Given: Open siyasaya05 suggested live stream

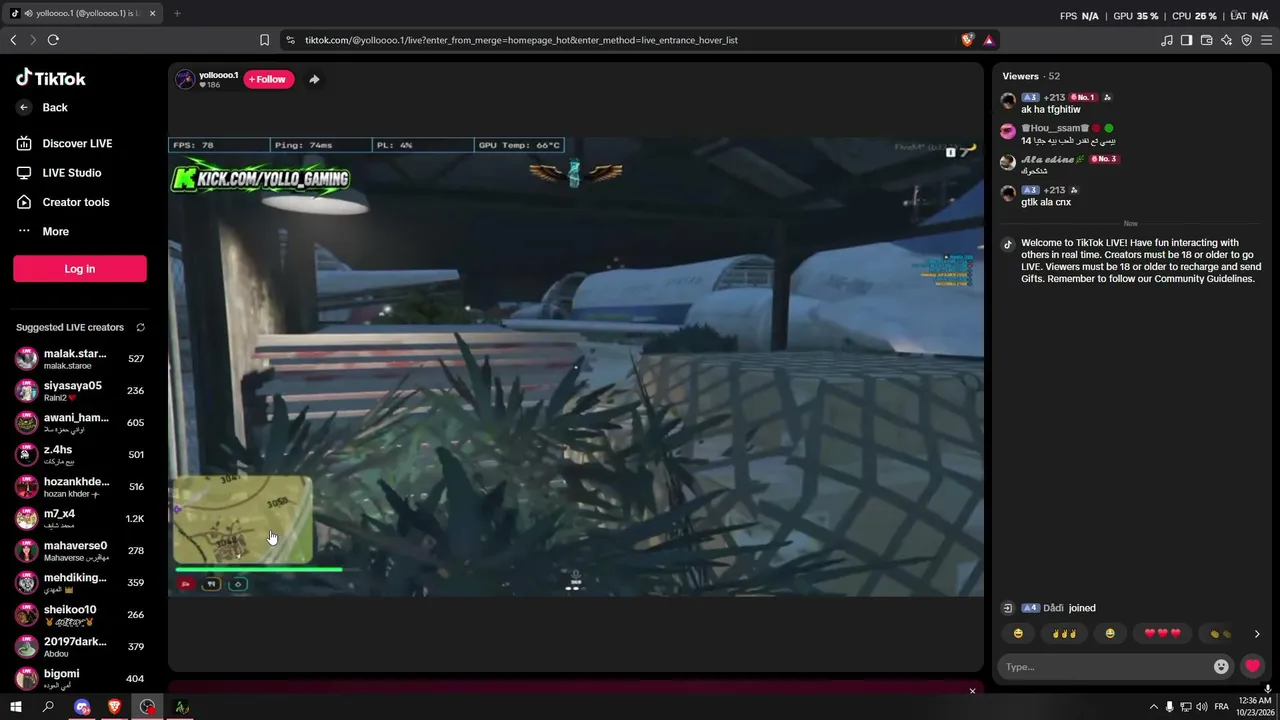Looking at the screenshot, I should click(x=80, y=391).
